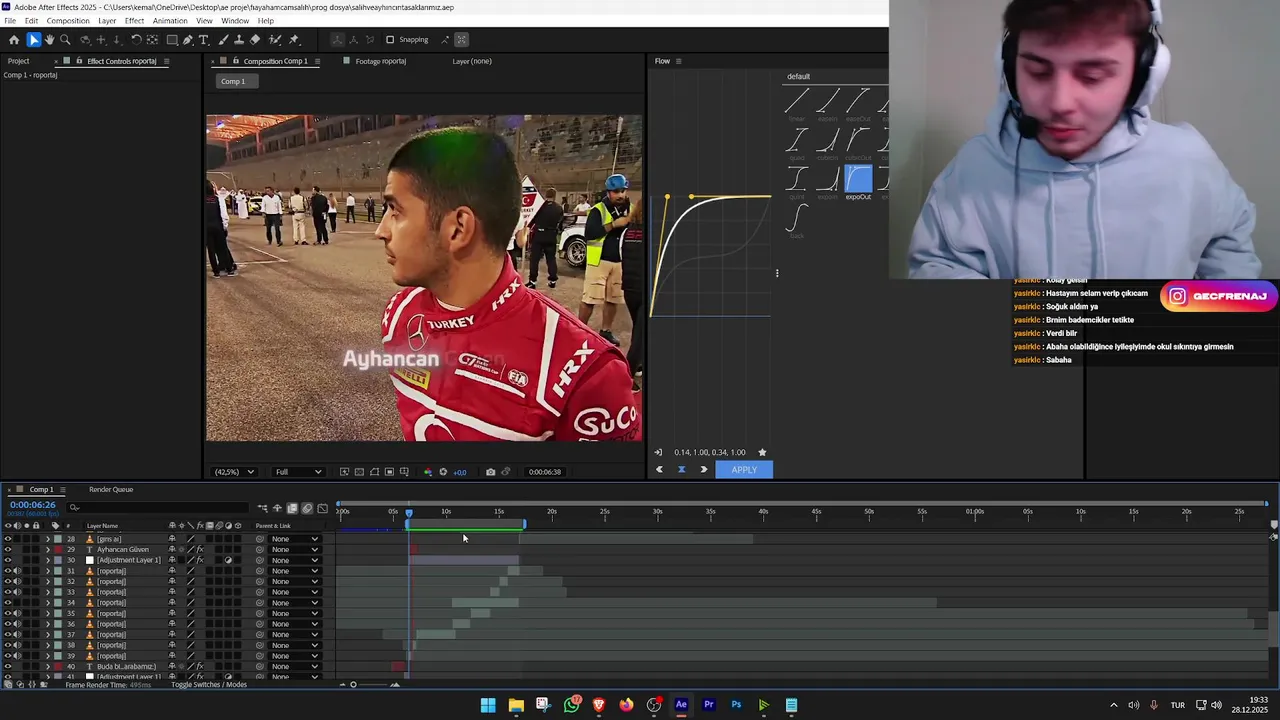
Task: Switch to the Render Queue tab
Action: 111,490
